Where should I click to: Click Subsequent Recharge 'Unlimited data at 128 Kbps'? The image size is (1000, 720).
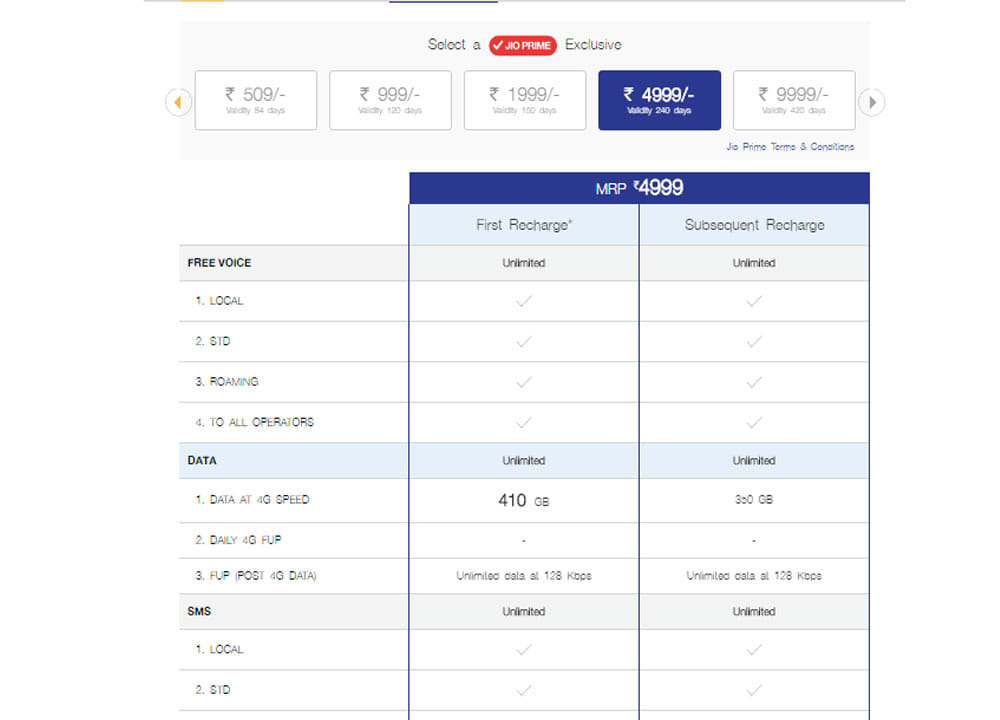pyautogui.click(x=754, y=576)
